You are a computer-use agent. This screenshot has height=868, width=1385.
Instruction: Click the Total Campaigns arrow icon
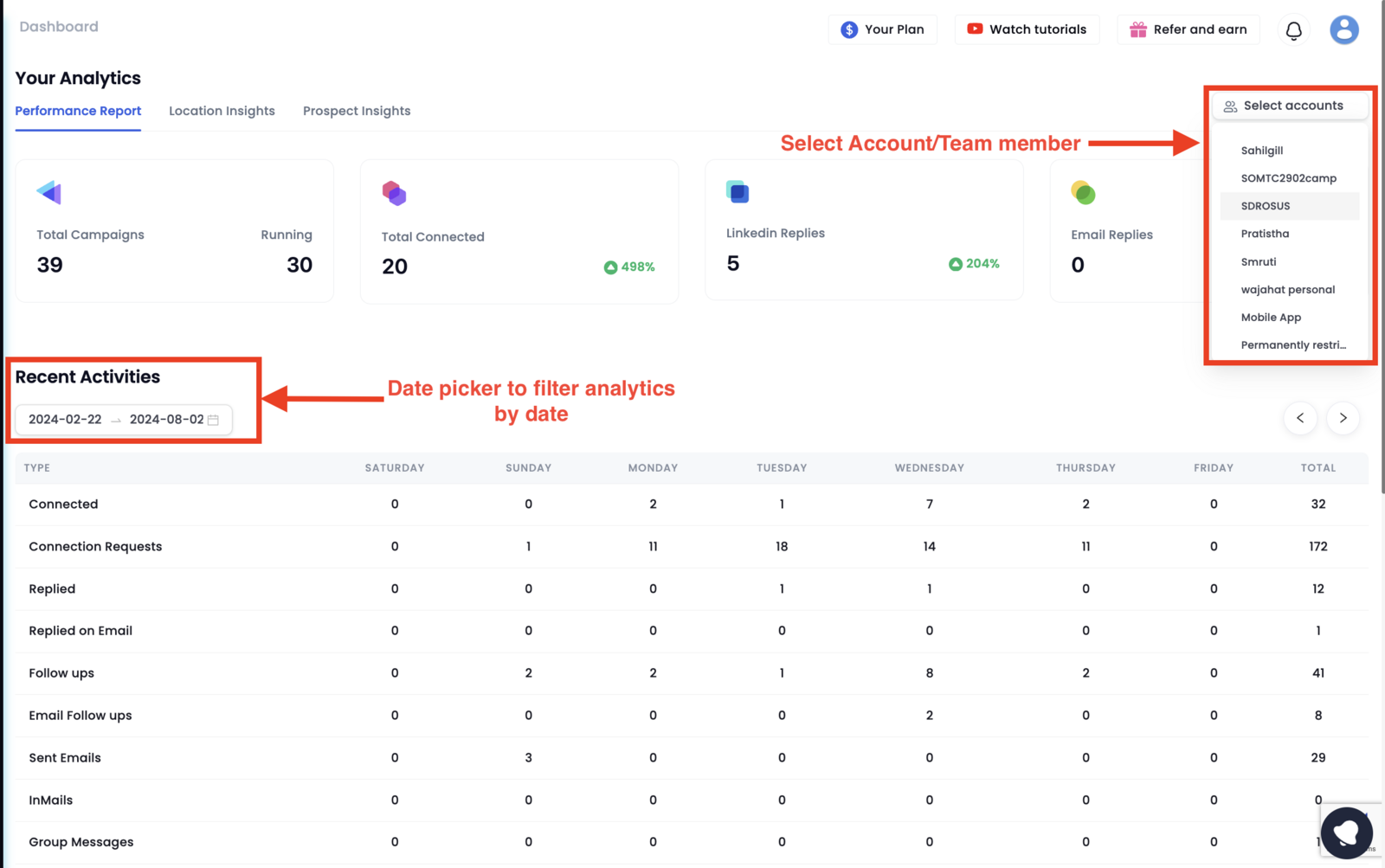tap(49, 192)
